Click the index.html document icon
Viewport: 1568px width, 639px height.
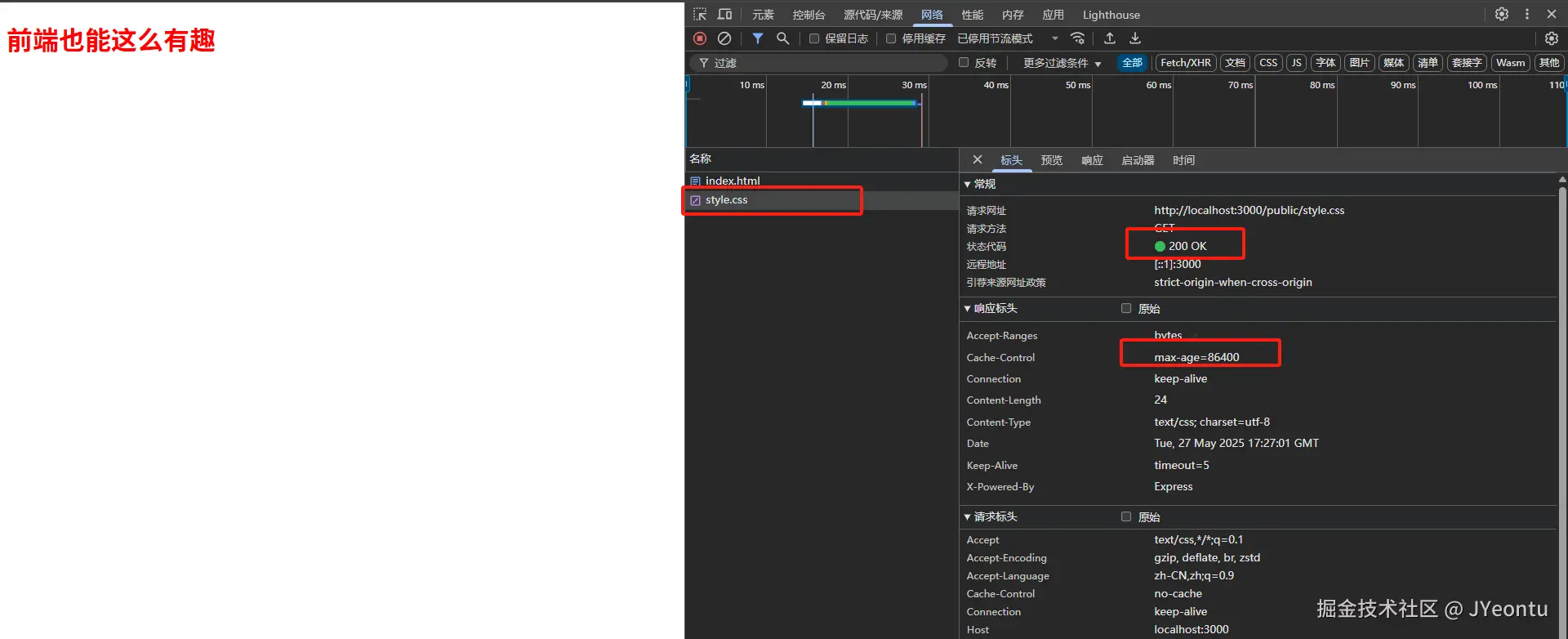[x=695, y=181]
